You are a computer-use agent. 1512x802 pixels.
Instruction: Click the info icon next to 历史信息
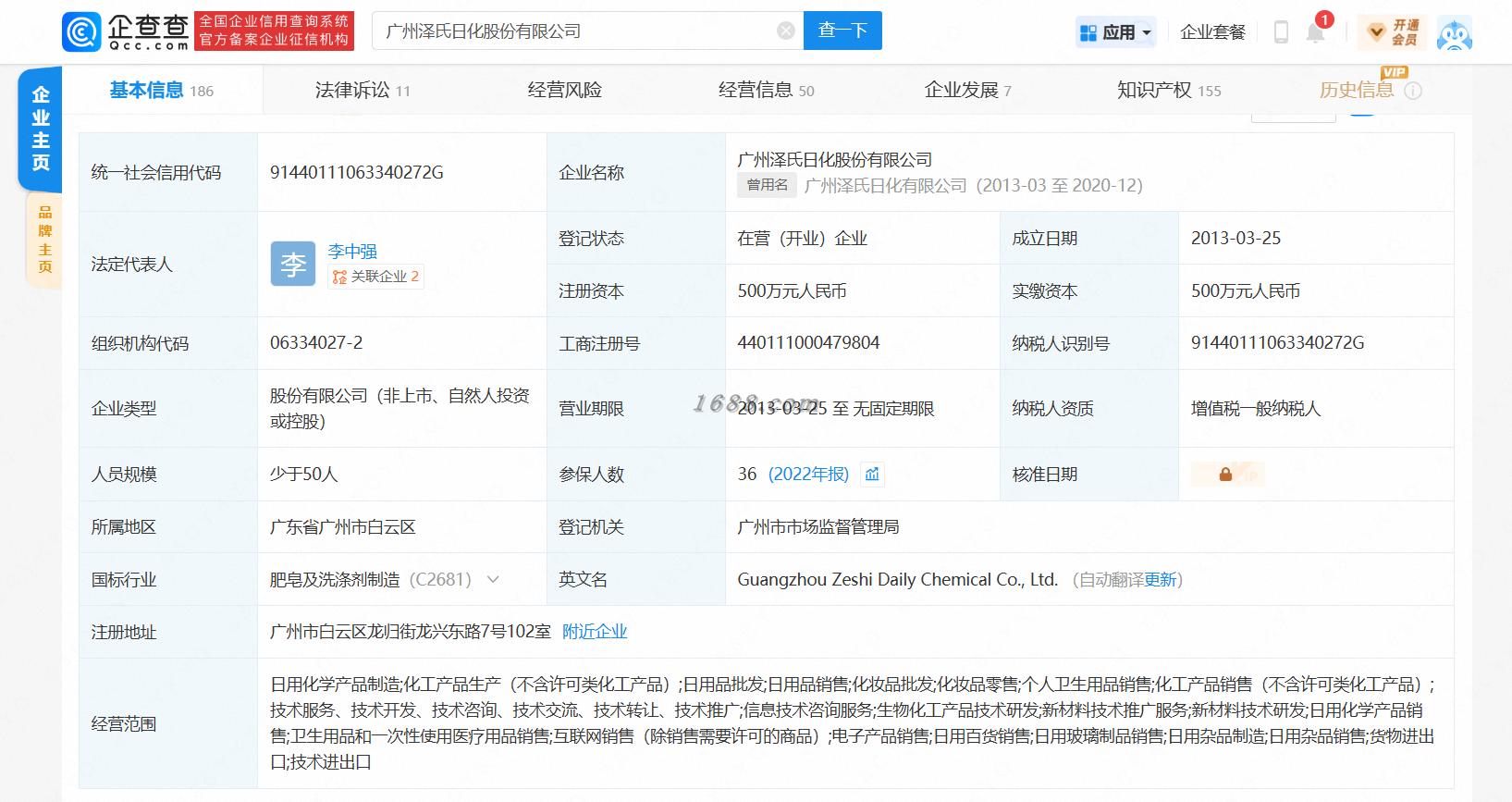click(x=1413, y=91)
